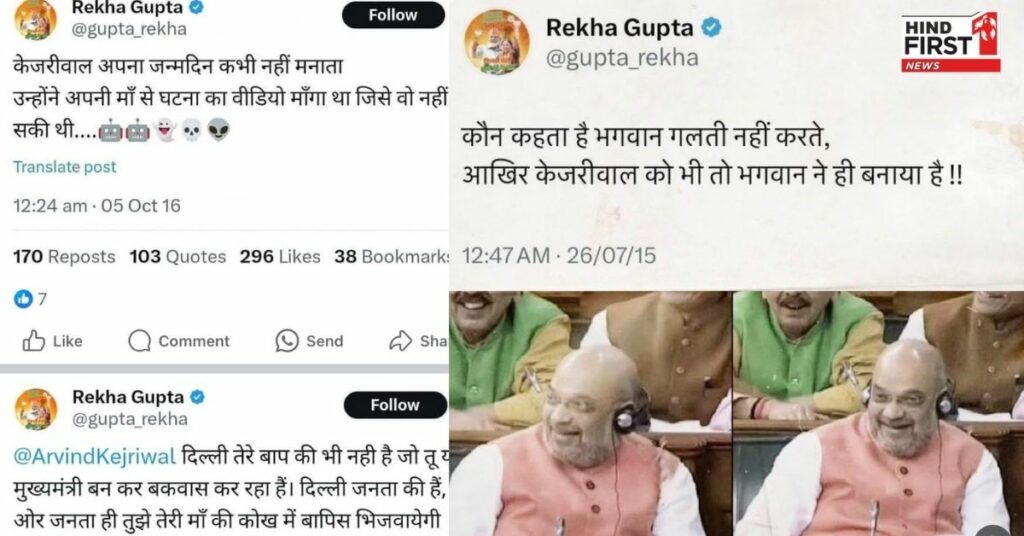
Task: View the 296 Likes list
Action: [280, 257]
